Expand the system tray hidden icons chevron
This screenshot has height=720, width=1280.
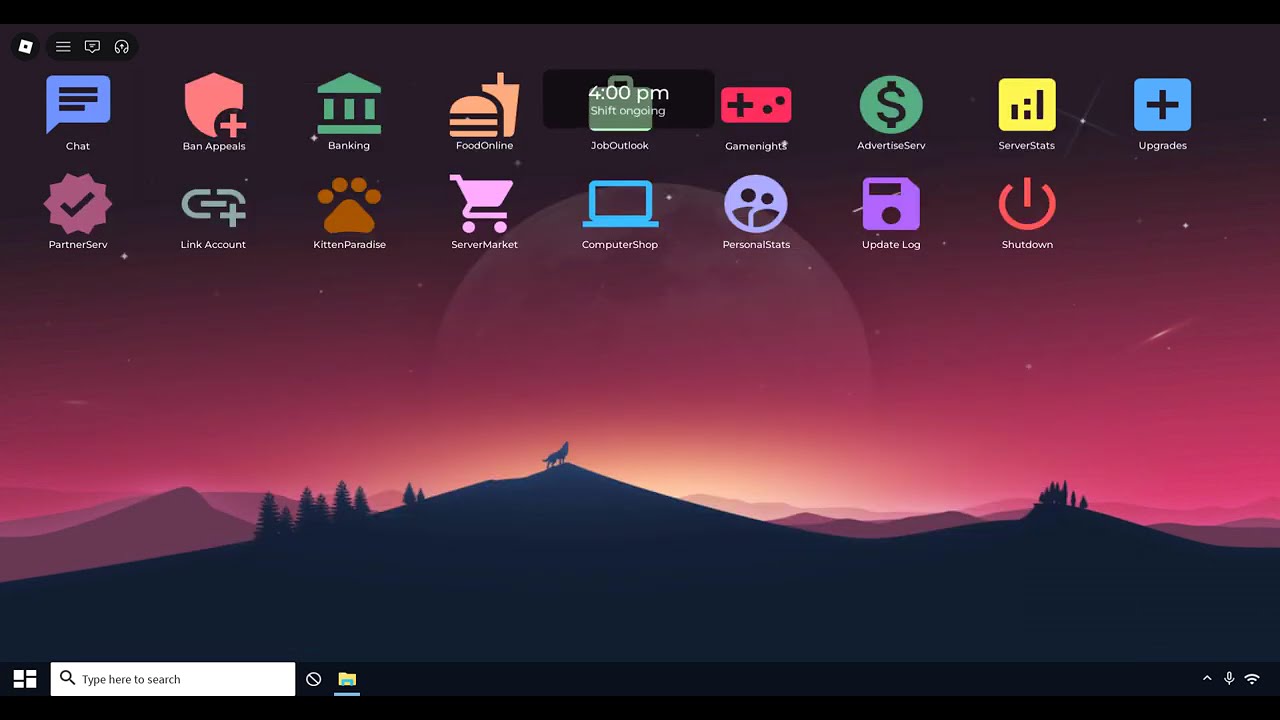[1207, 679]
